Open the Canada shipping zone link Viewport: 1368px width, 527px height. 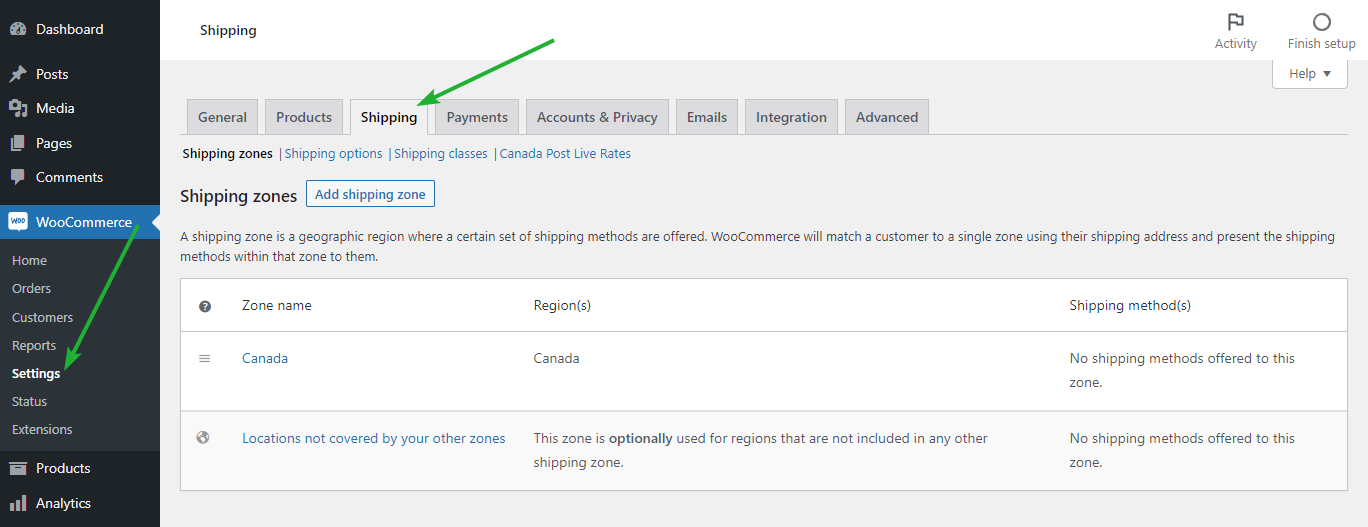click(x=265, y=358)
